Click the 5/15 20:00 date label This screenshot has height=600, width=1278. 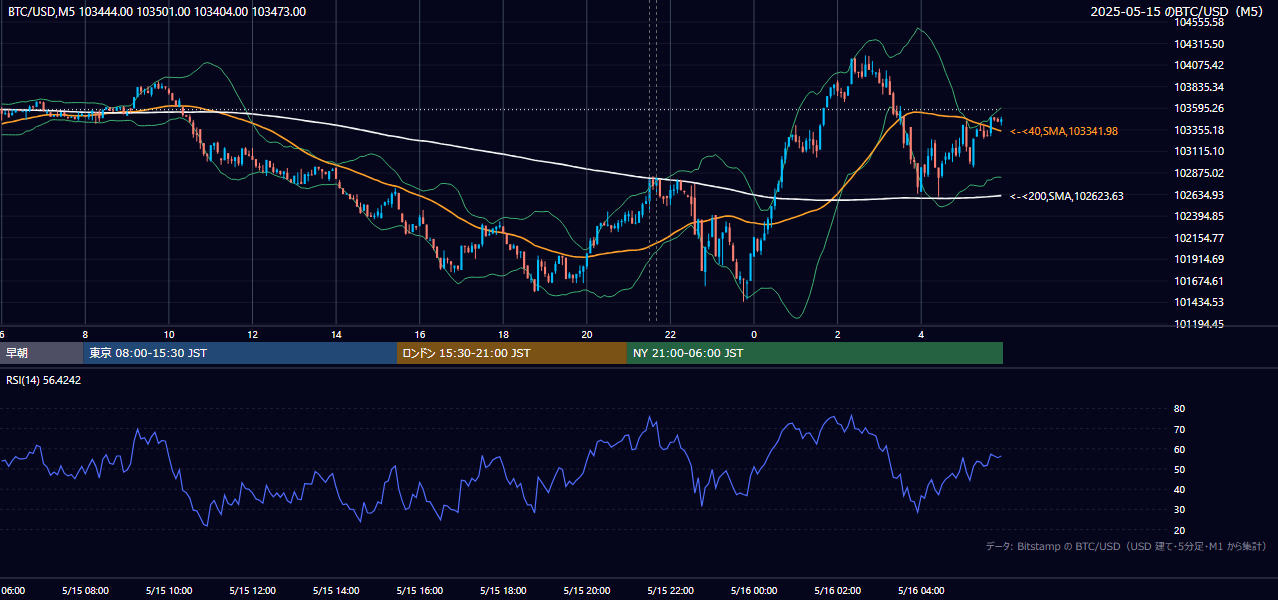pyautogui.click(x=587, y=591)
